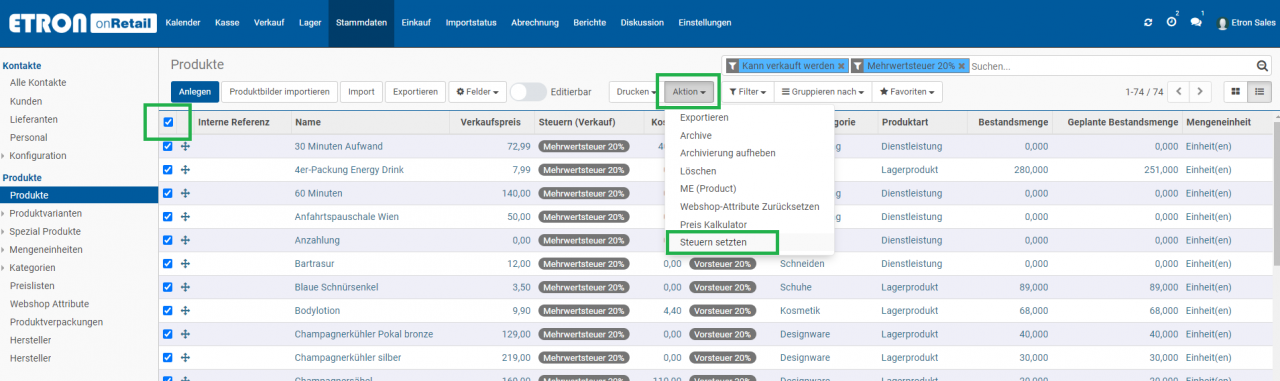Open the activities clock icon

[x=1171, y=22]
